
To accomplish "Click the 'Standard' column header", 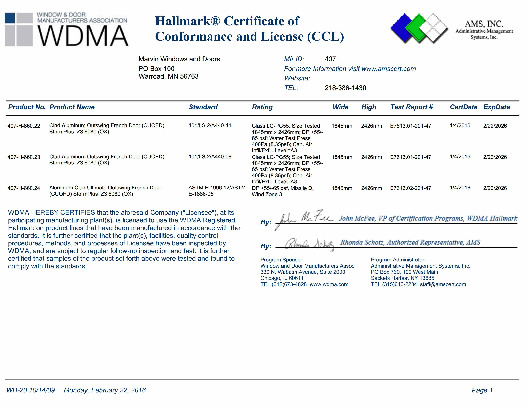I will coord(203,107).
